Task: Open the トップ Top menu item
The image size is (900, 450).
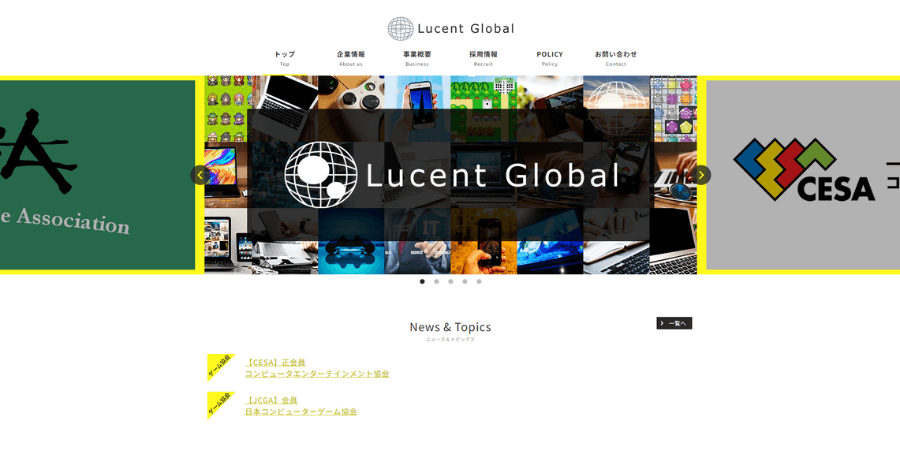Action: [285, 58]
